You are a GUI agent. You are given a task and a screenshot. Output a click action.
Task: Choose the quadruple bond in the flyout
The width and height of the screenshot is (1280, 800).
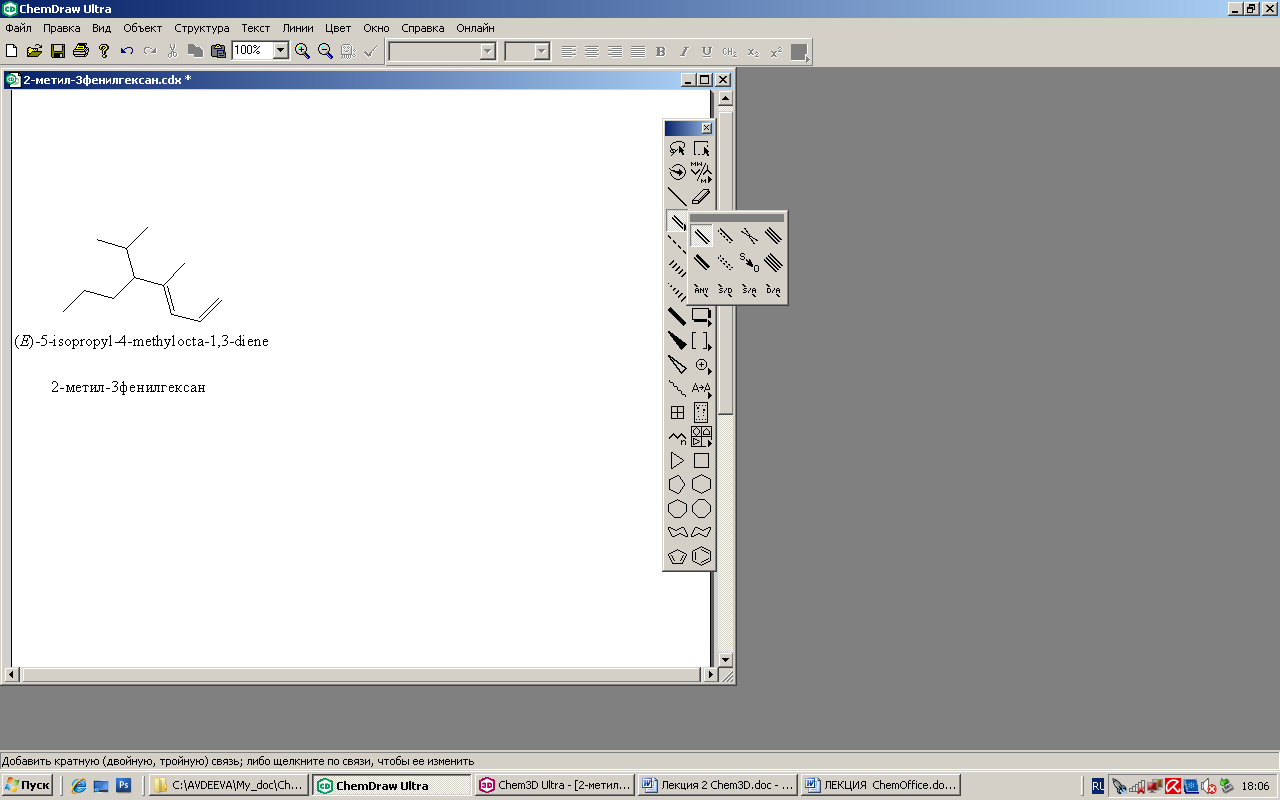pyautogui.click(x=773, y=263)
